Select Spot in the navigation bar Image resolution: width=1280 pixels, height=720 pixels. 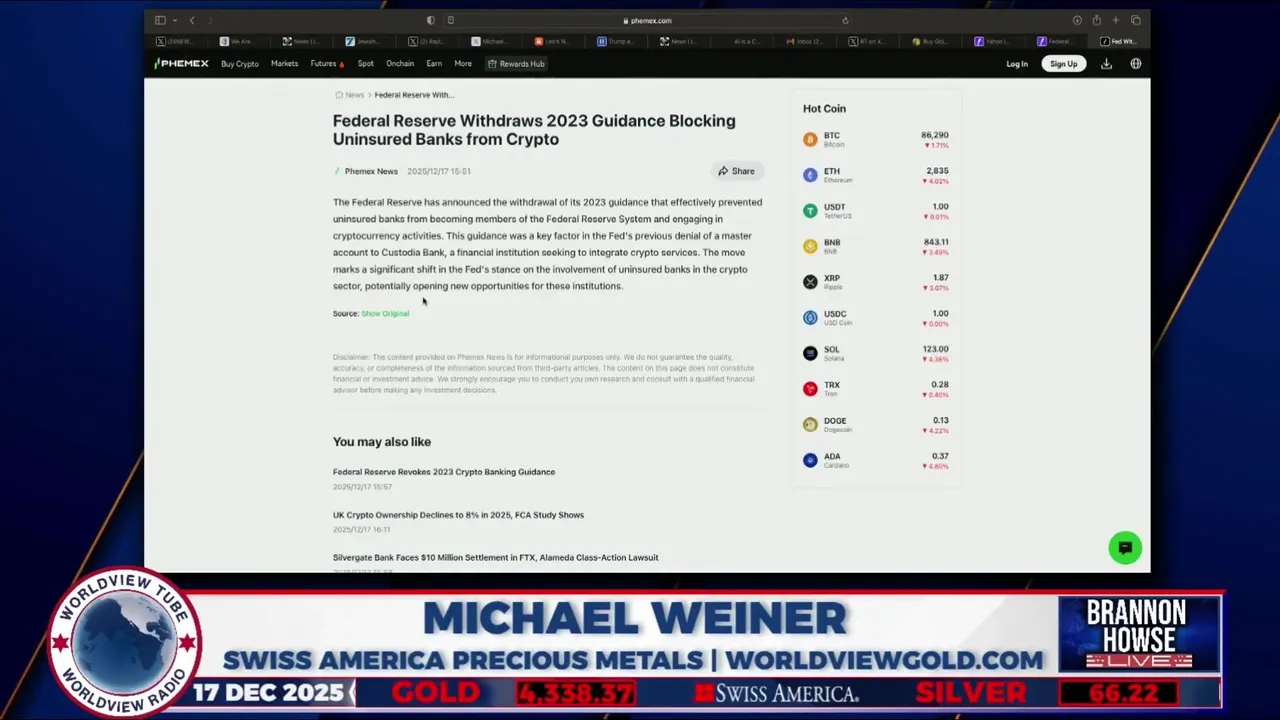click(366, 64)
